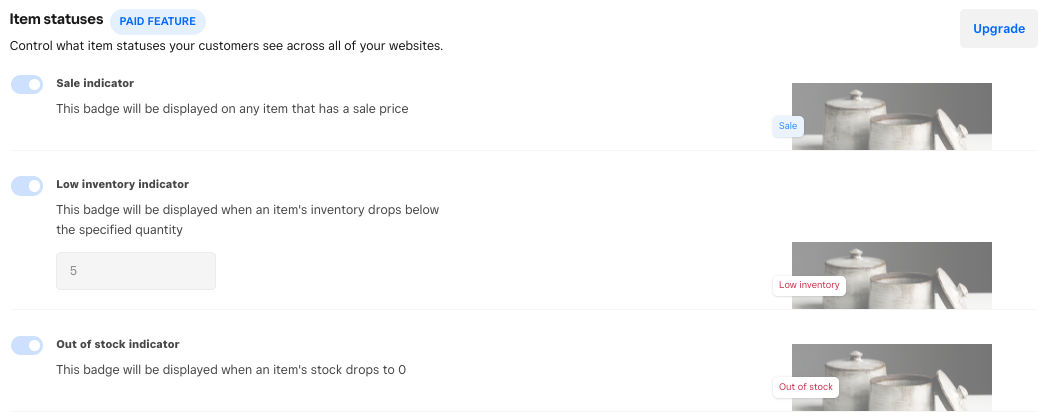Select the Low inventory preview image

tap(891, 276)
